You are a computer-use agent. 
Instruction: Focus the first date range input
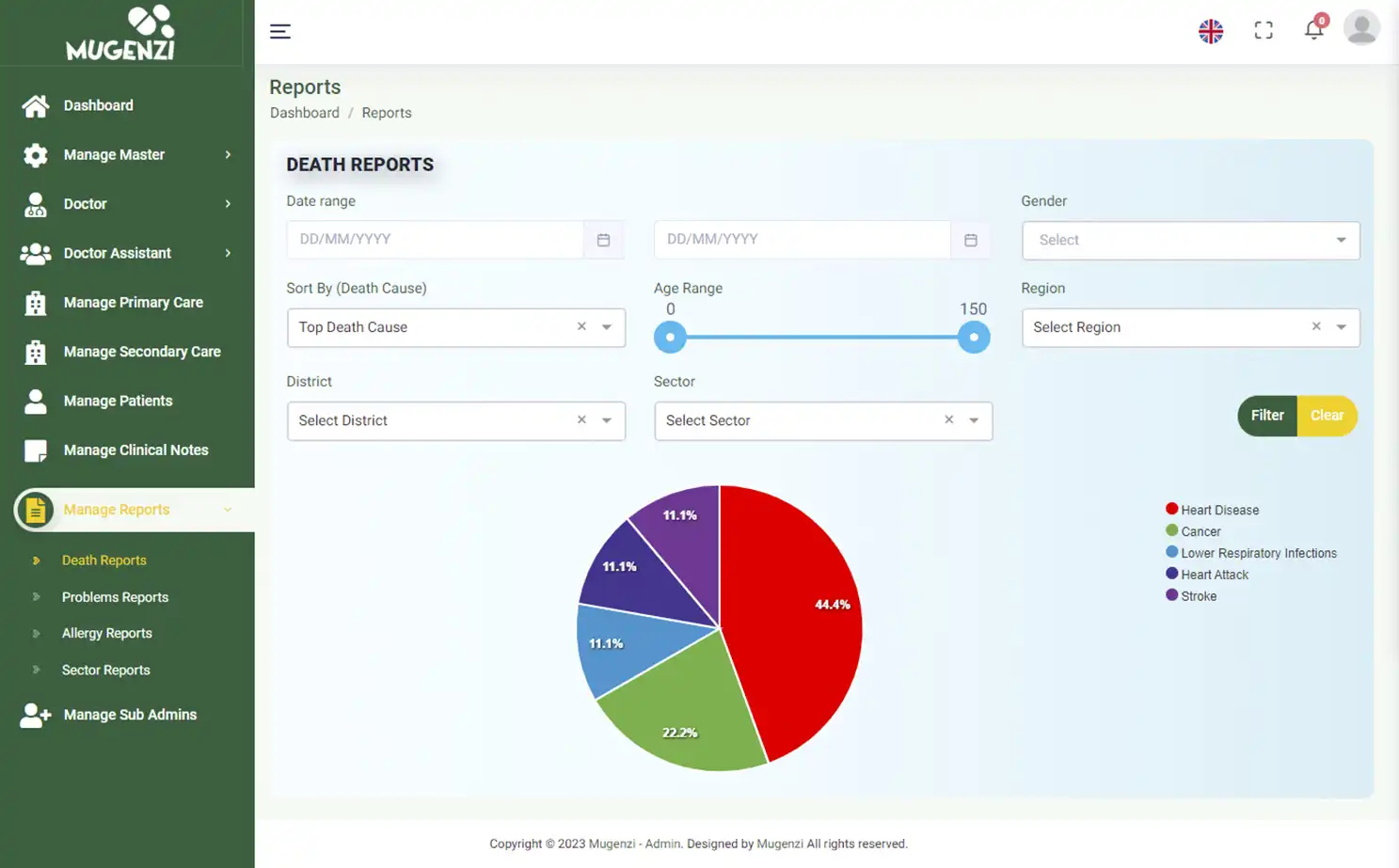tap(435, 240)
